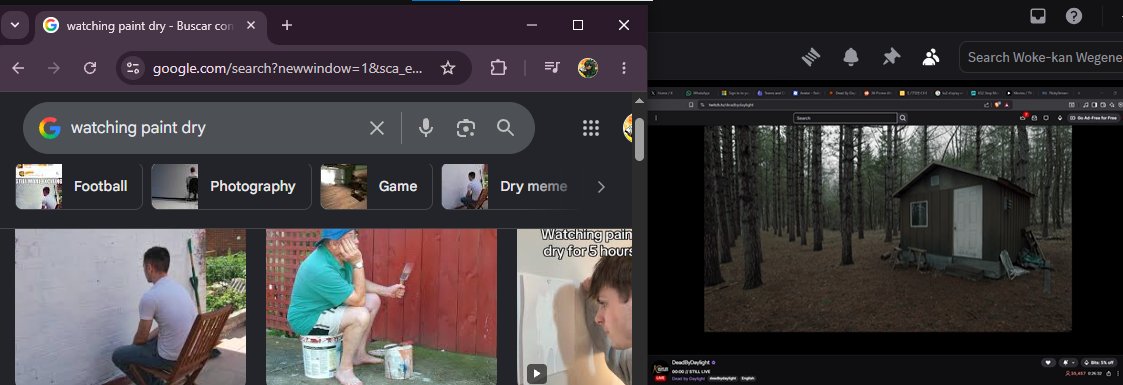Click the Twitch notifications inbox with red badge
This screenshot has width=1123, height=385.
click(1023, 117)
